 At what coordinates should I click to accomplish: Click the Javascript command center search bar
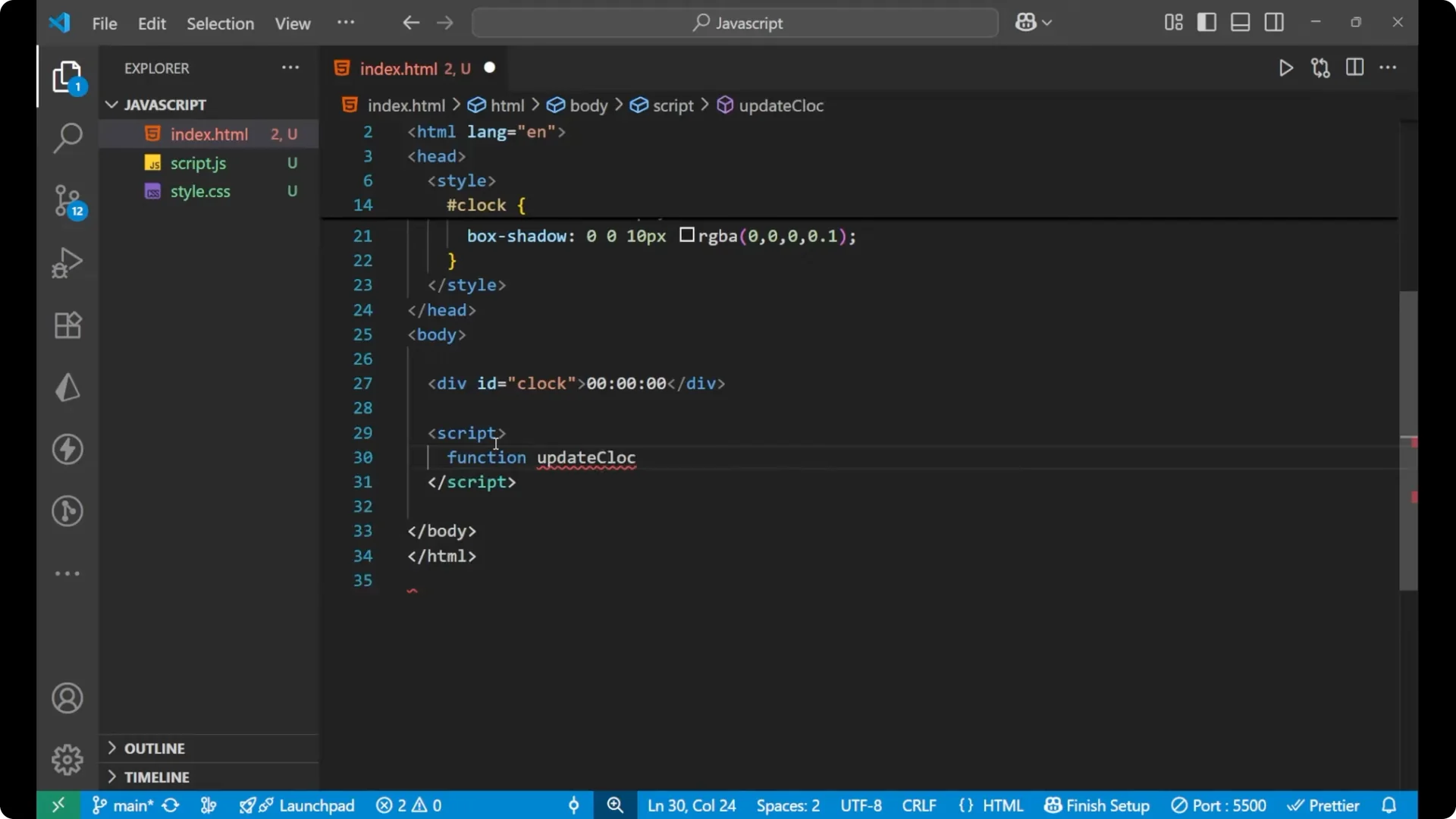[x=734, y=23]
